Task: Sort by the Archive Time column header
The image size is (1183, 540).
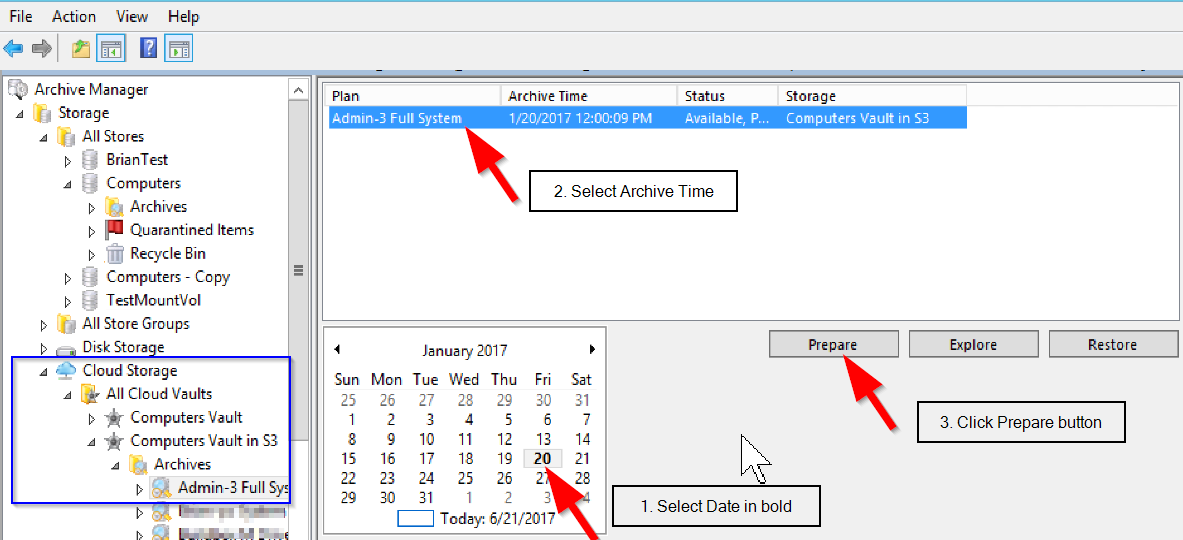Action: tap(588, 96)
